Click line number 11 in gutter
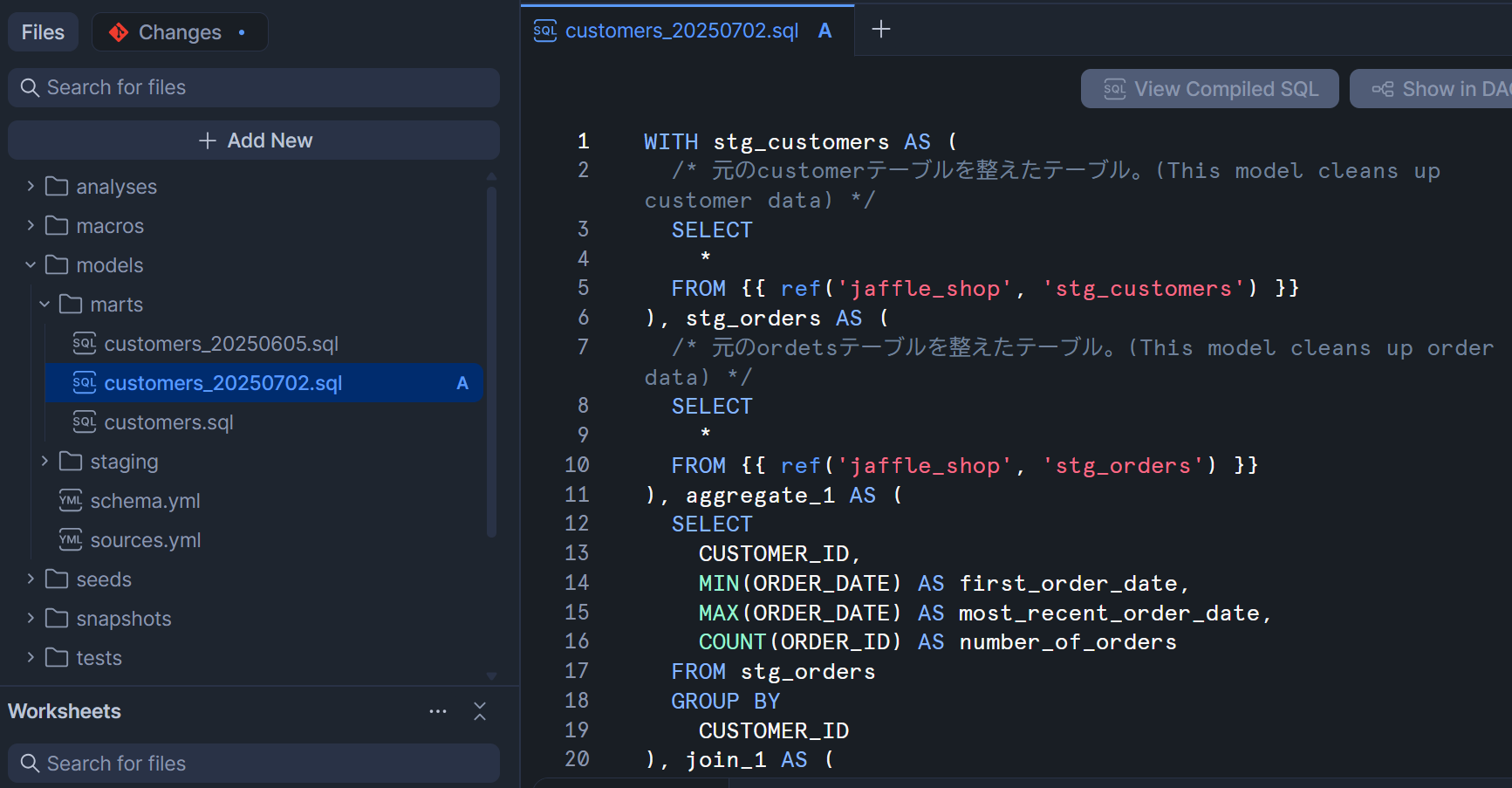 point(577,495)
